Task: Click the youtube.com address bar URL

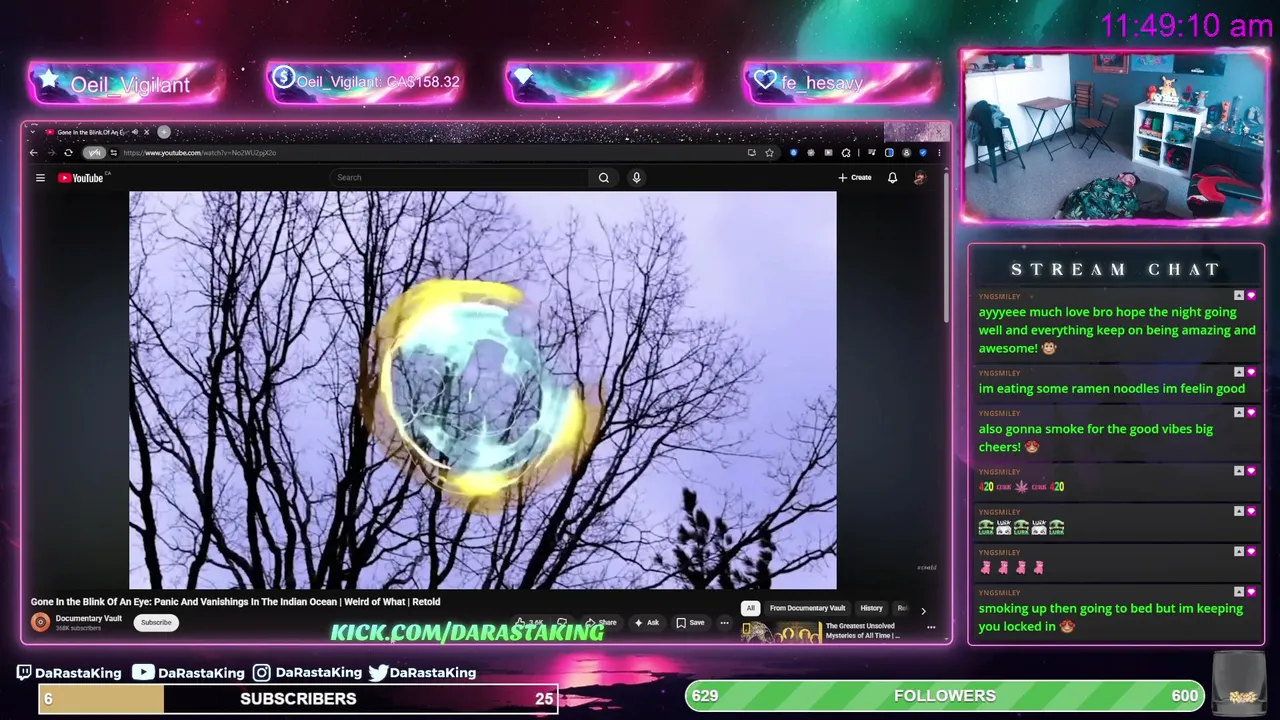Action: [x=200, y=153]
